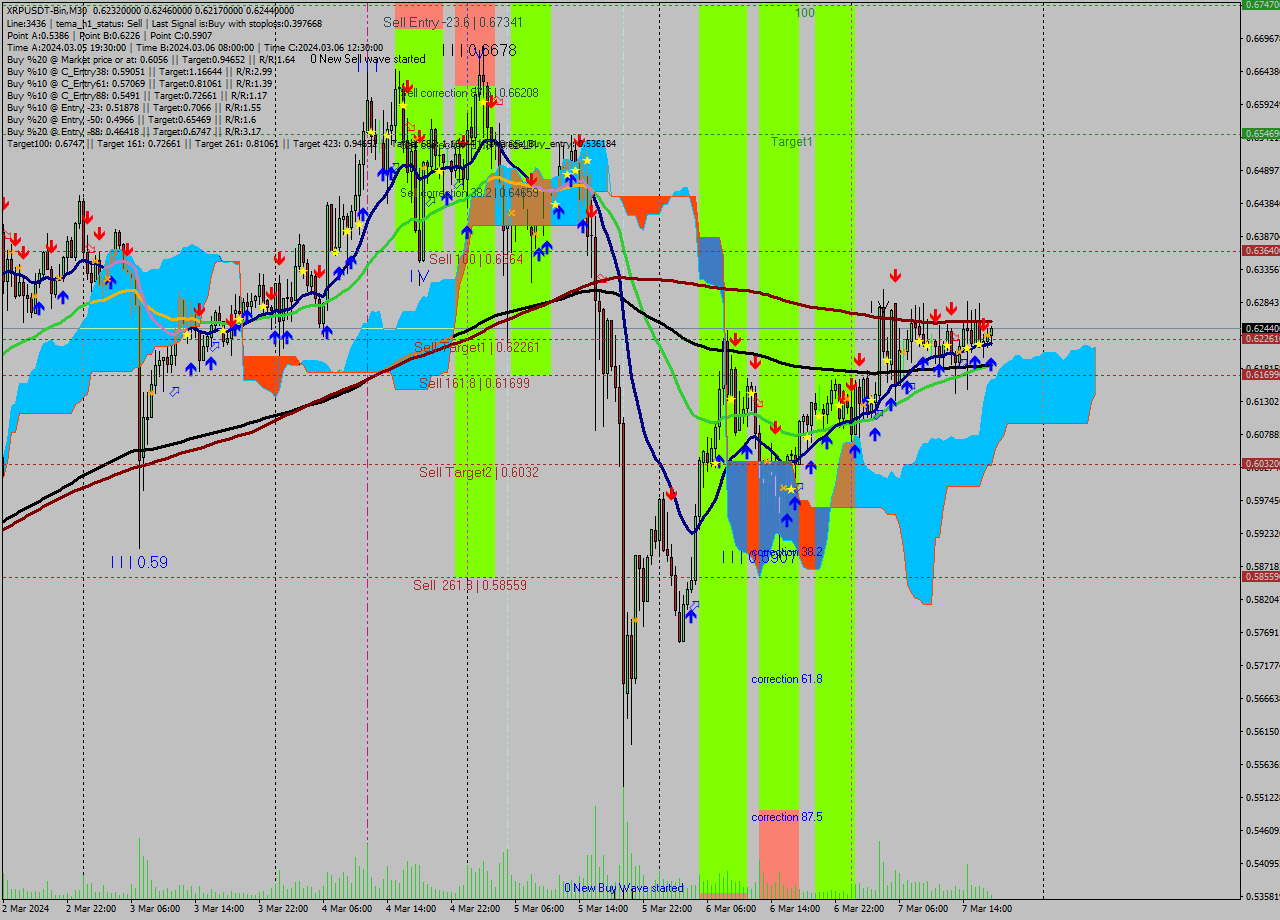Click the '2 Mar 2024' time axis label
This screenshot has width=1280, height=920.
point(27,909)
